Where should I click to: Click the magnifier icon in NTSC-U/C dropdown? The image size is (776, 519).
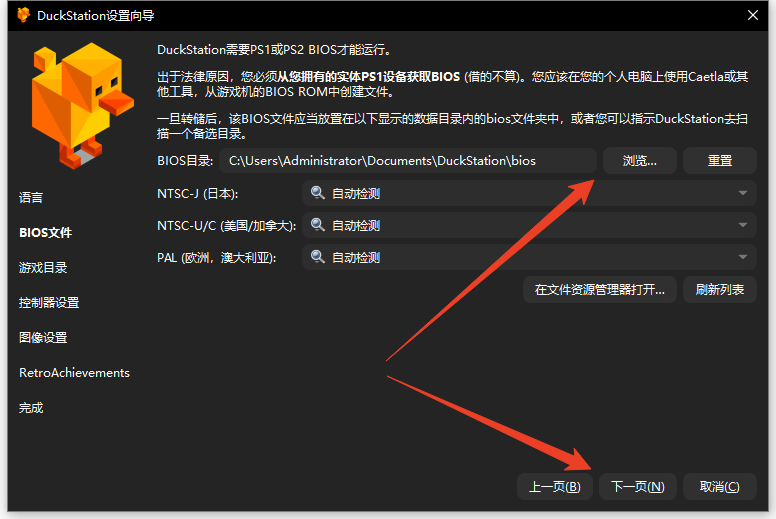pyautogui.click(x=318, y=225)
